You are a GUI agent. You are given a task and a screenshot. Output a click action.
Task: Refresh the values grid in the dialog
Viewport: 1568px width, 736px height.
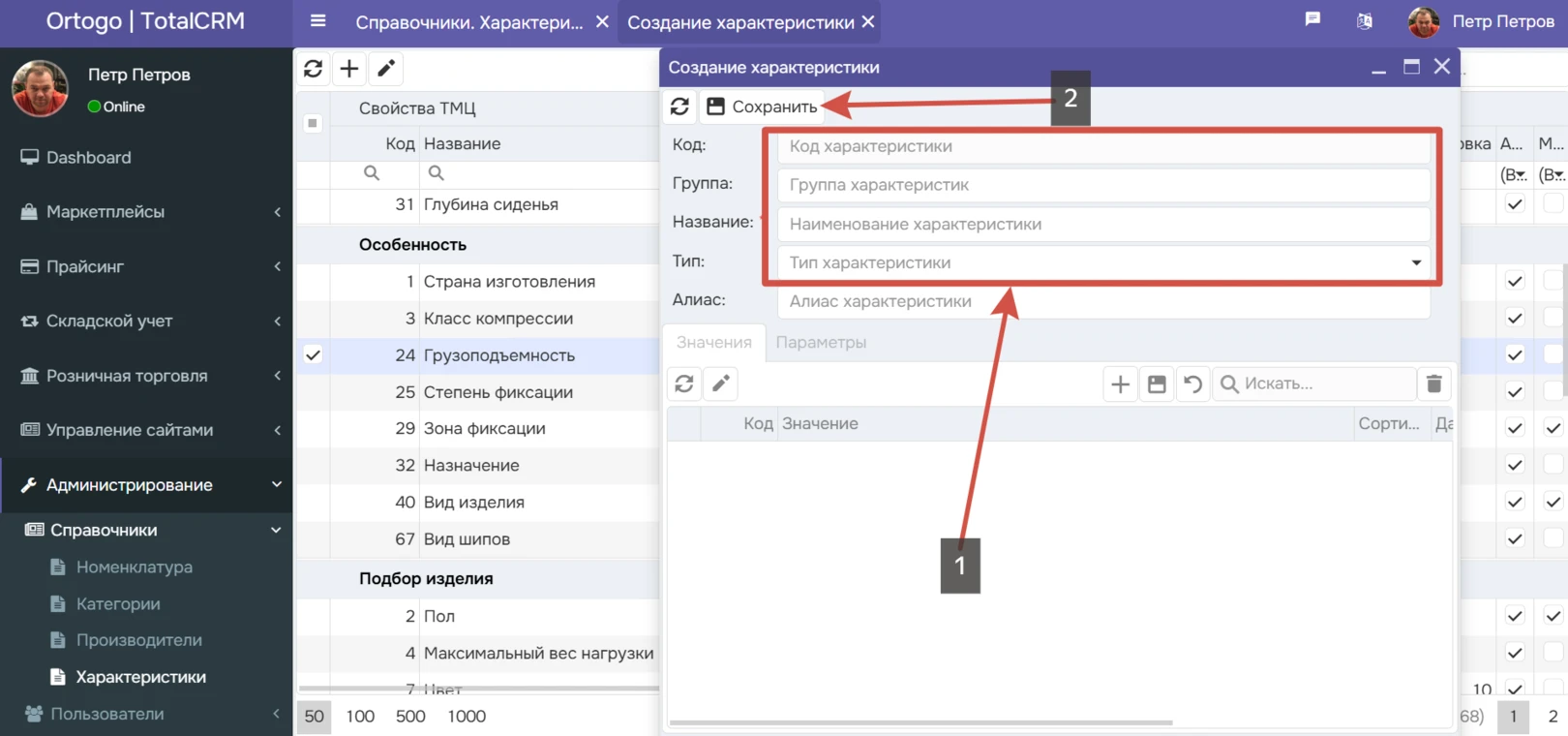coord(684,384)
